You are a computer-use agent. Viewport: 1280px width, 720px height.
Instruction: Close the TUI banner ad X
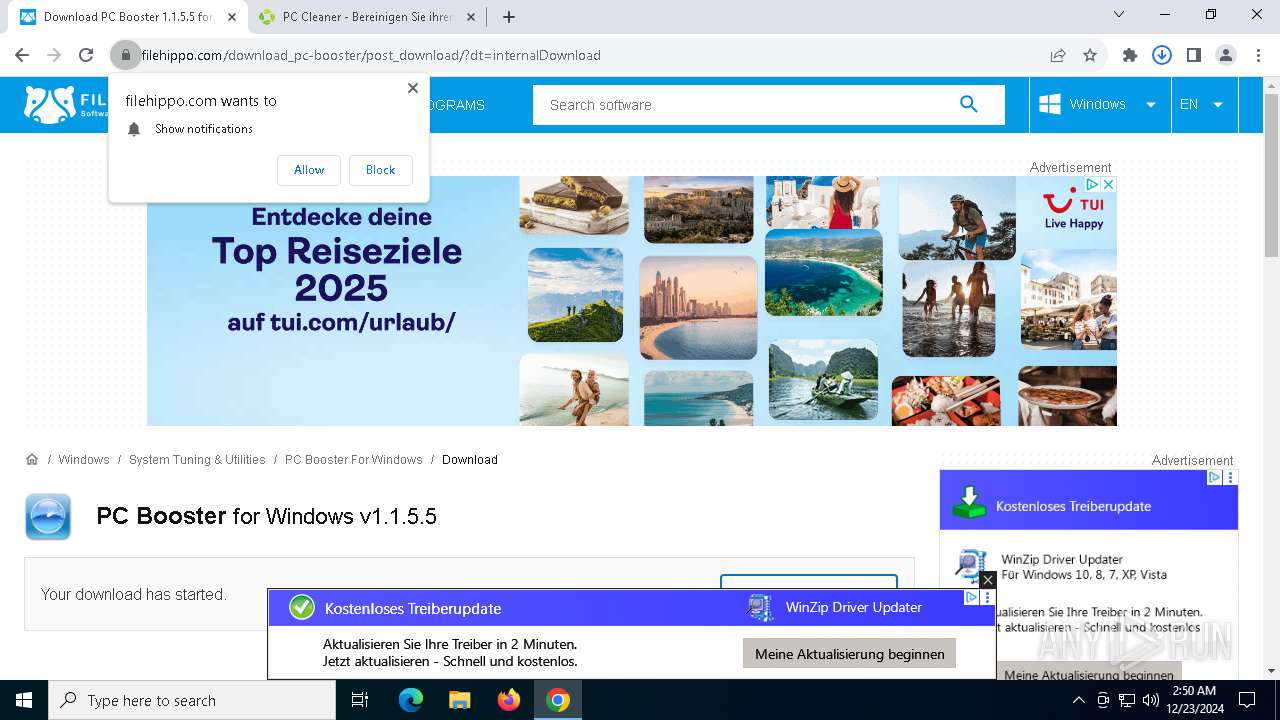pyautogui.click(x=1108, y=184)
